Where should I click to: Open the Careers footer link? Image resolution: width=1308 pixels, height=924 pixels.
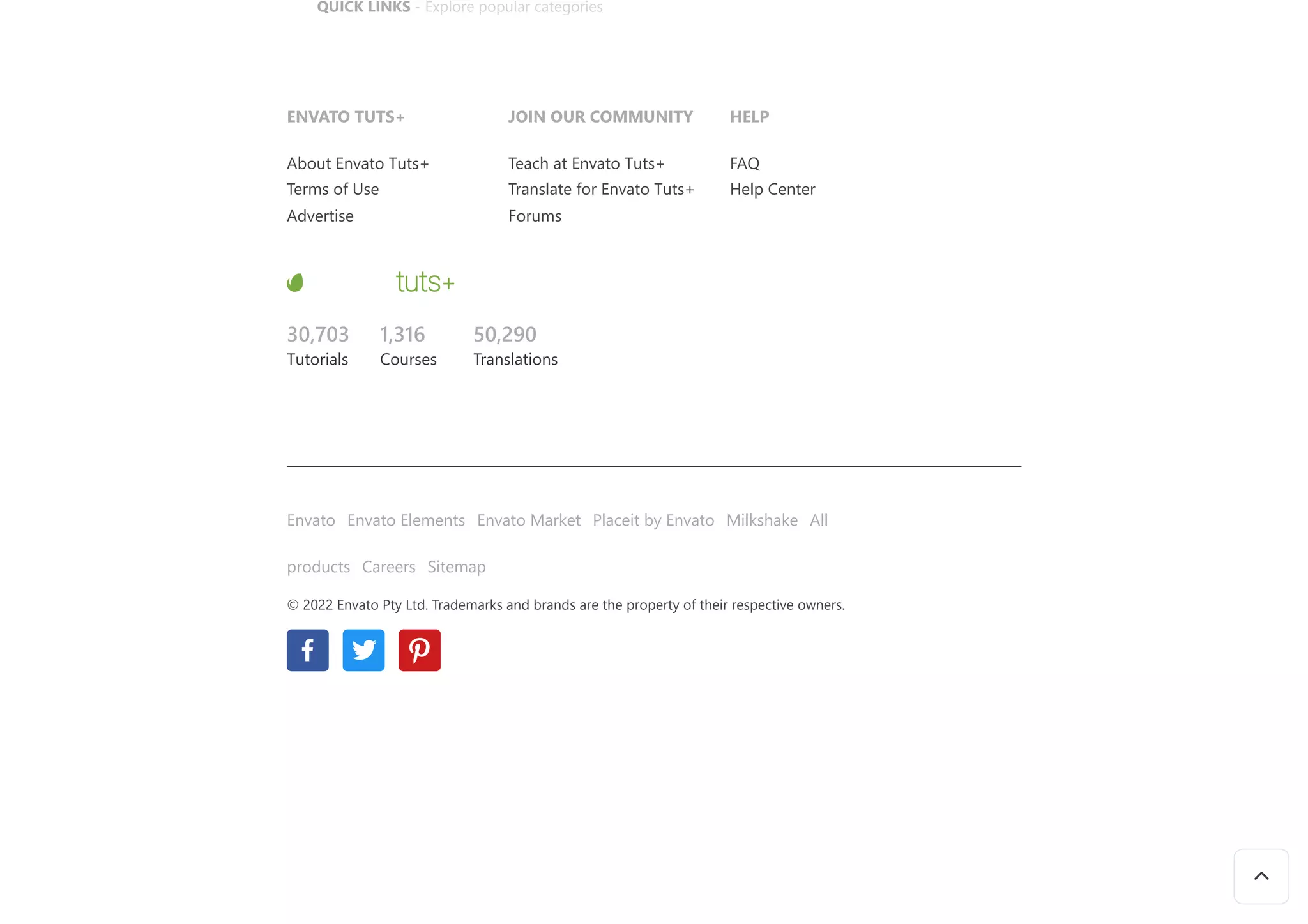[x=388, y=567]
